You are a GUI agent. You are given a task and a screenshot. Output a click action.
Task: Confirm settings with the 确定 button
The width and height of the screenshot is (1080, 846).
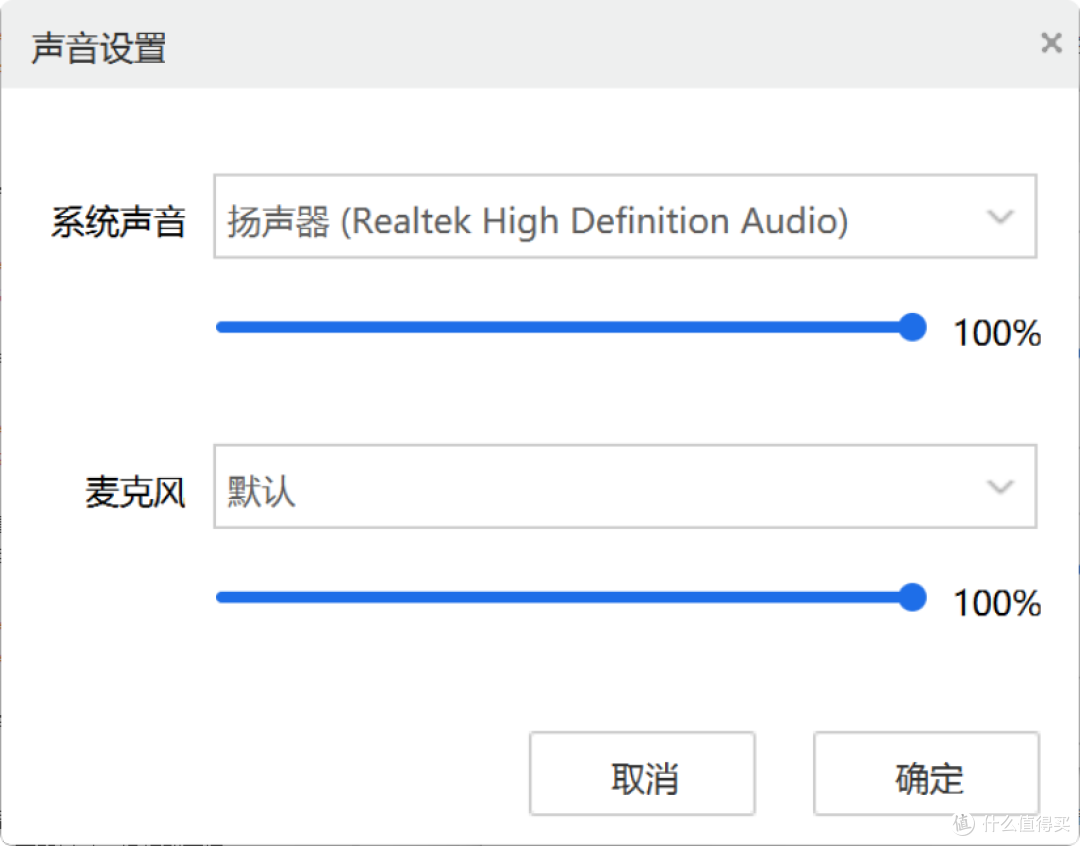click(x=926, y=774)
